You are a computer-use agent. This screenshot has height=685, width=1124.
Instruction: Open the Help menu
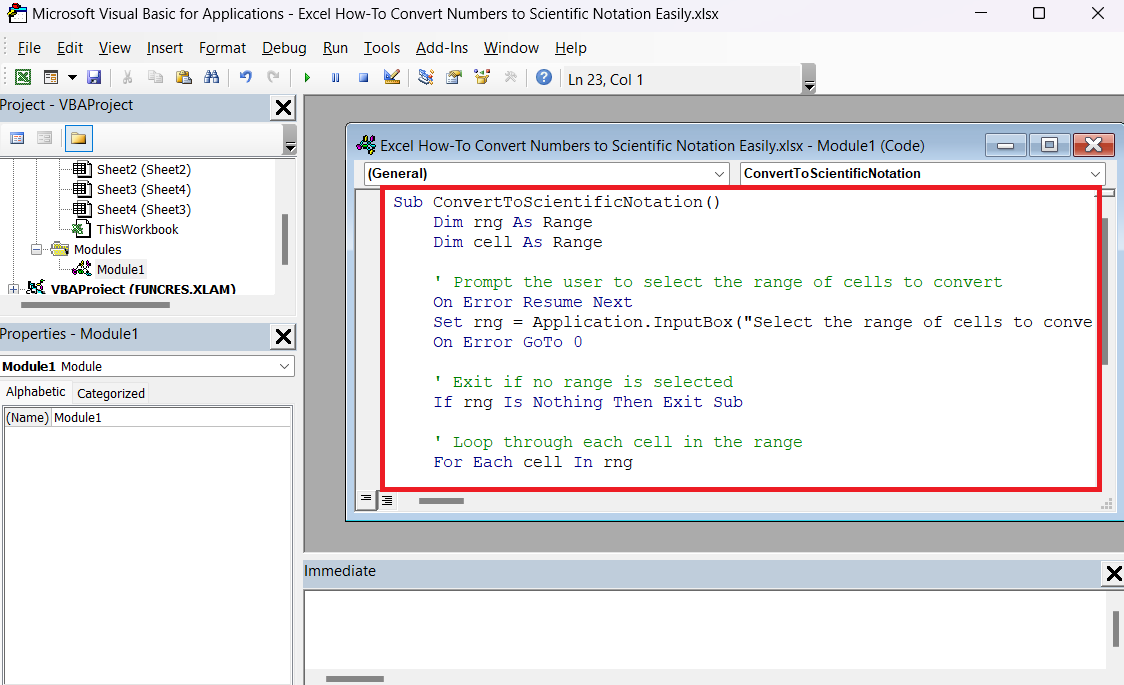point(571,48)
